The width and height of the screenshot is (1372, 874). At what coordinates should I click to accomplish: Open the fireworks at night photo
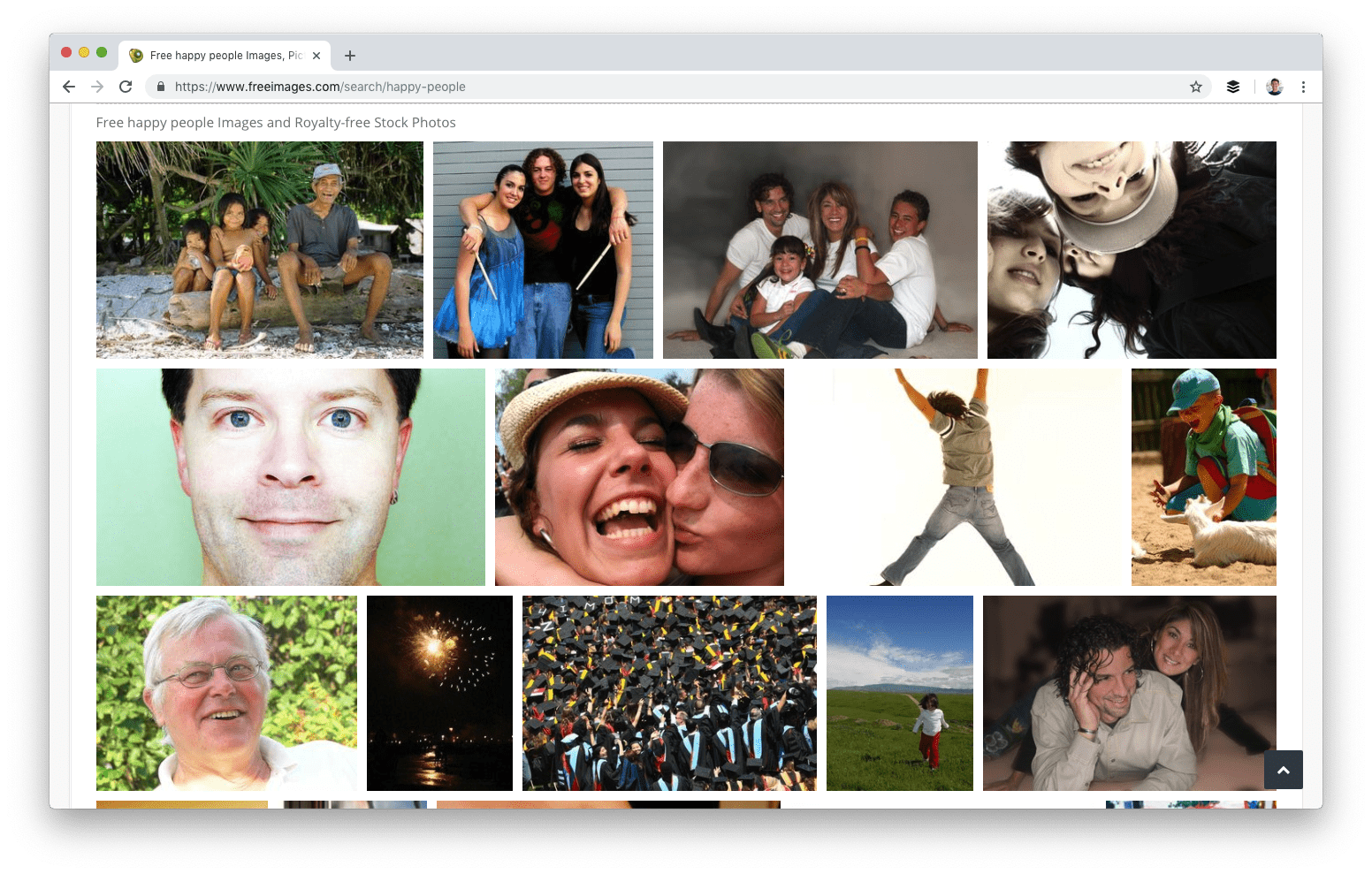439,693
